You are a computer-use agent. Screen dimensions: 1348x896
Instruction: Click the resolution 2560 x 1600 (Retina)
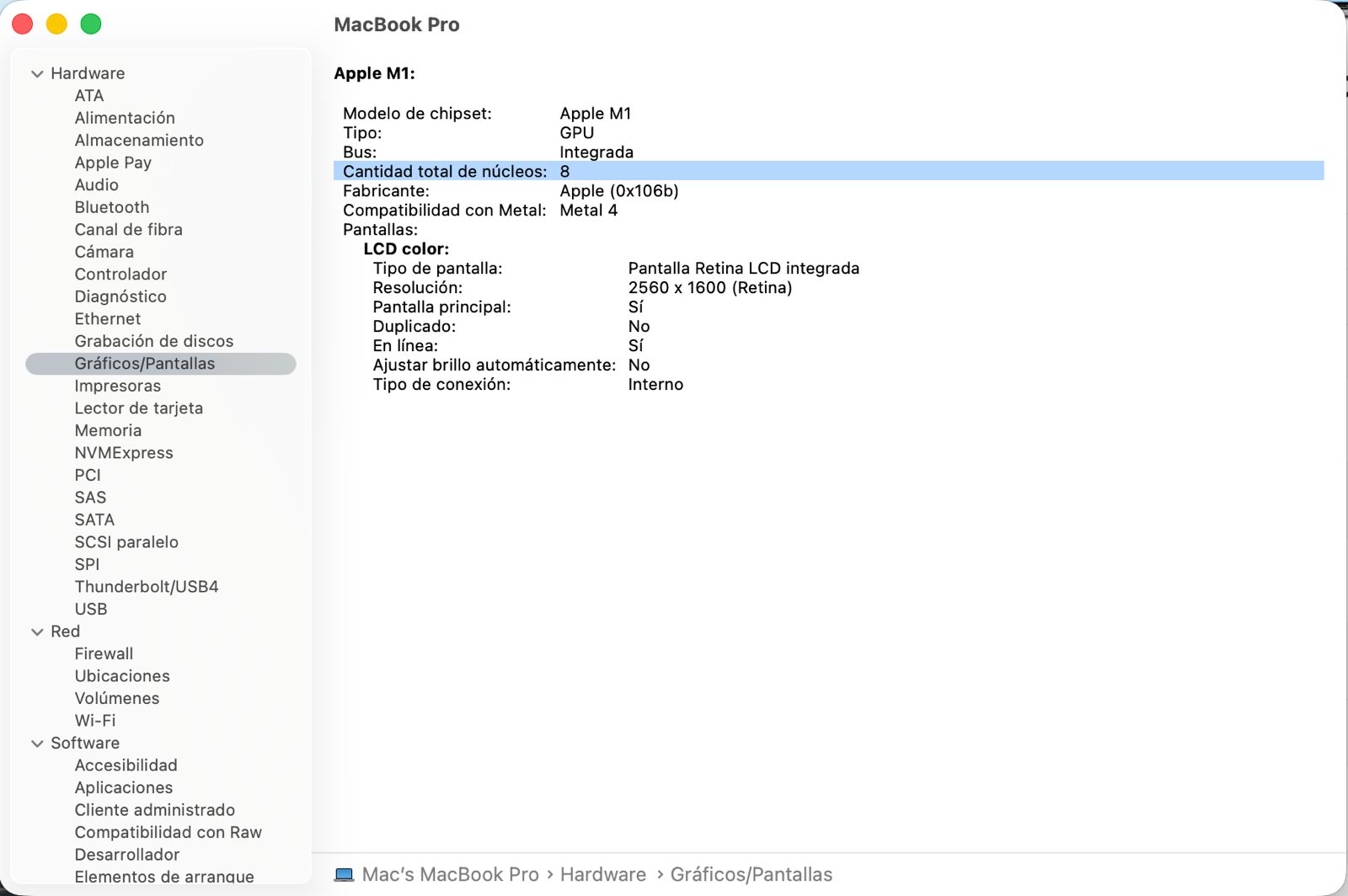pos(710,288)
